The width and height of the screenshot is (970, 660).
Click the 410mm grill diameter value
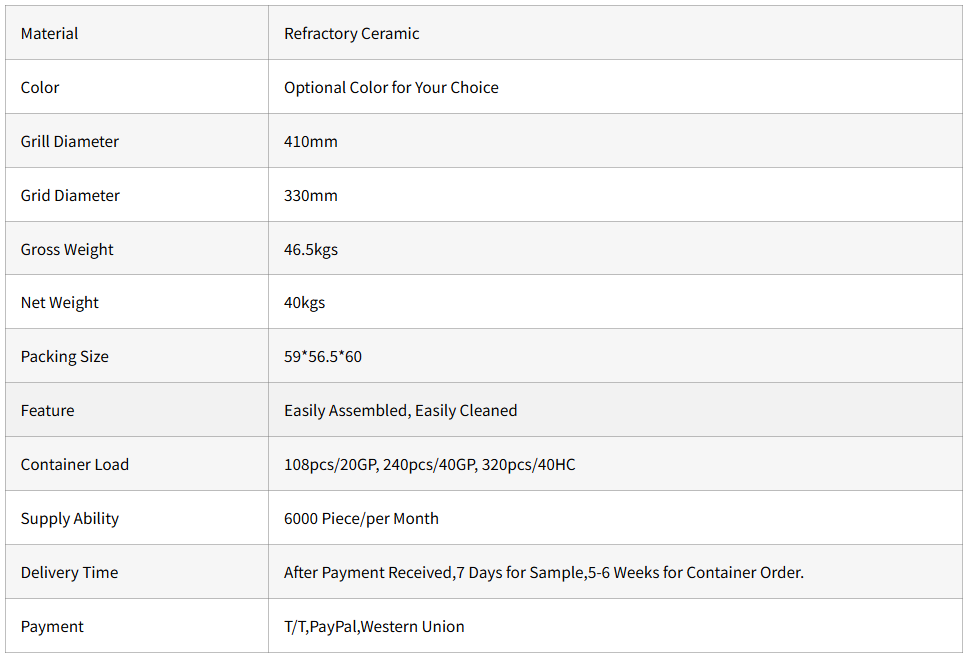pyautogui.click(x=311, y=142)
